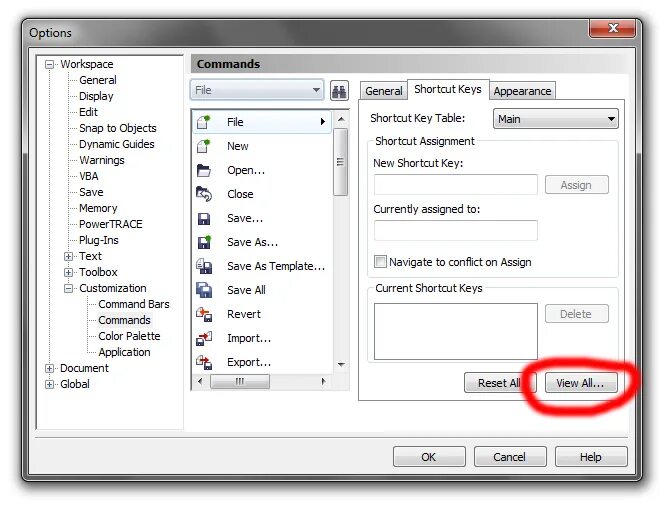Select General in the Workspace tree
This screenshot has height=509, width=665.
[98, 80]
